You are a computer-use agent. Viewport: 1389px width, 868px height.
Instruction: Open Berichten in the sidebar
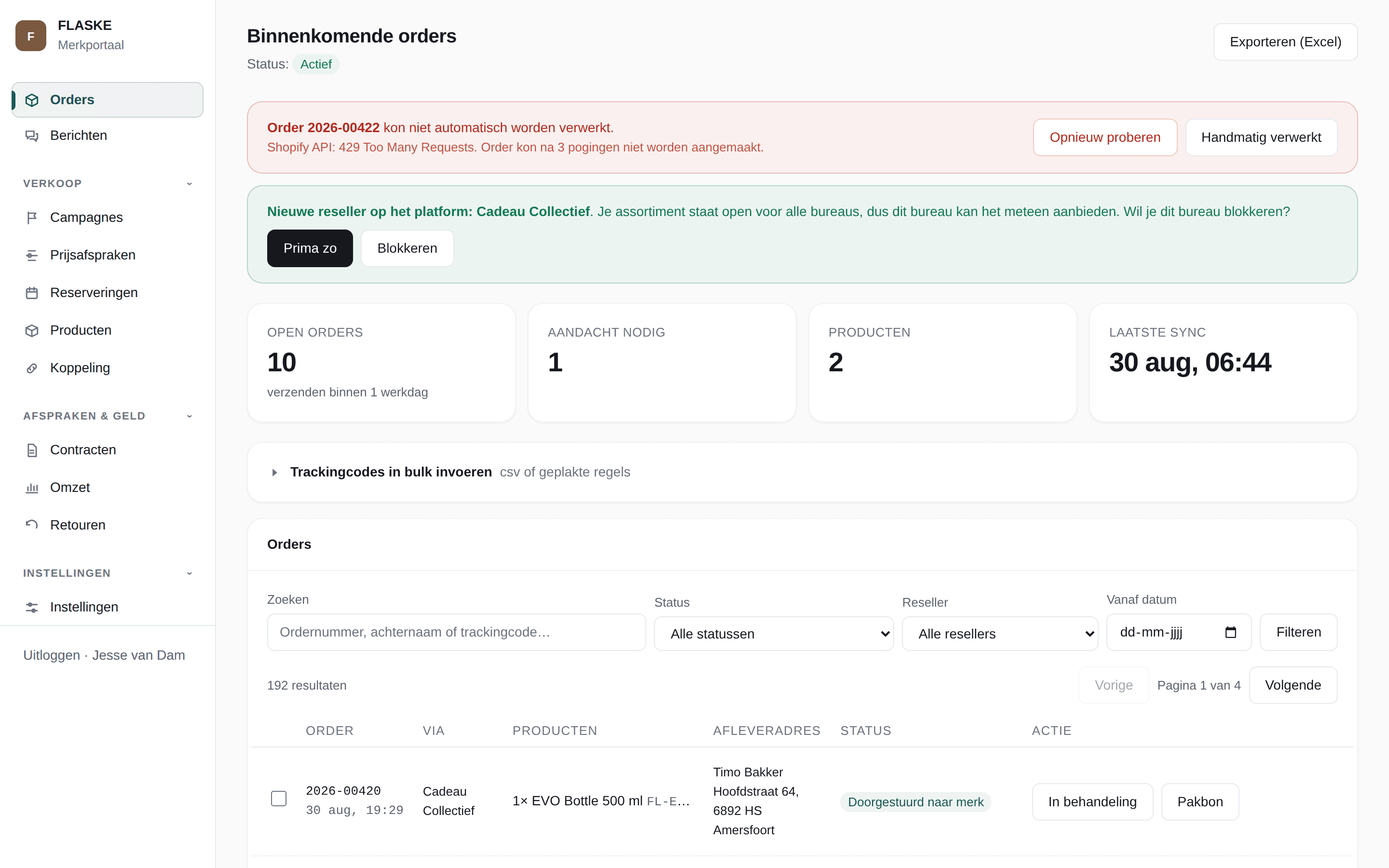pyautogui.click(x=108, y=136)
